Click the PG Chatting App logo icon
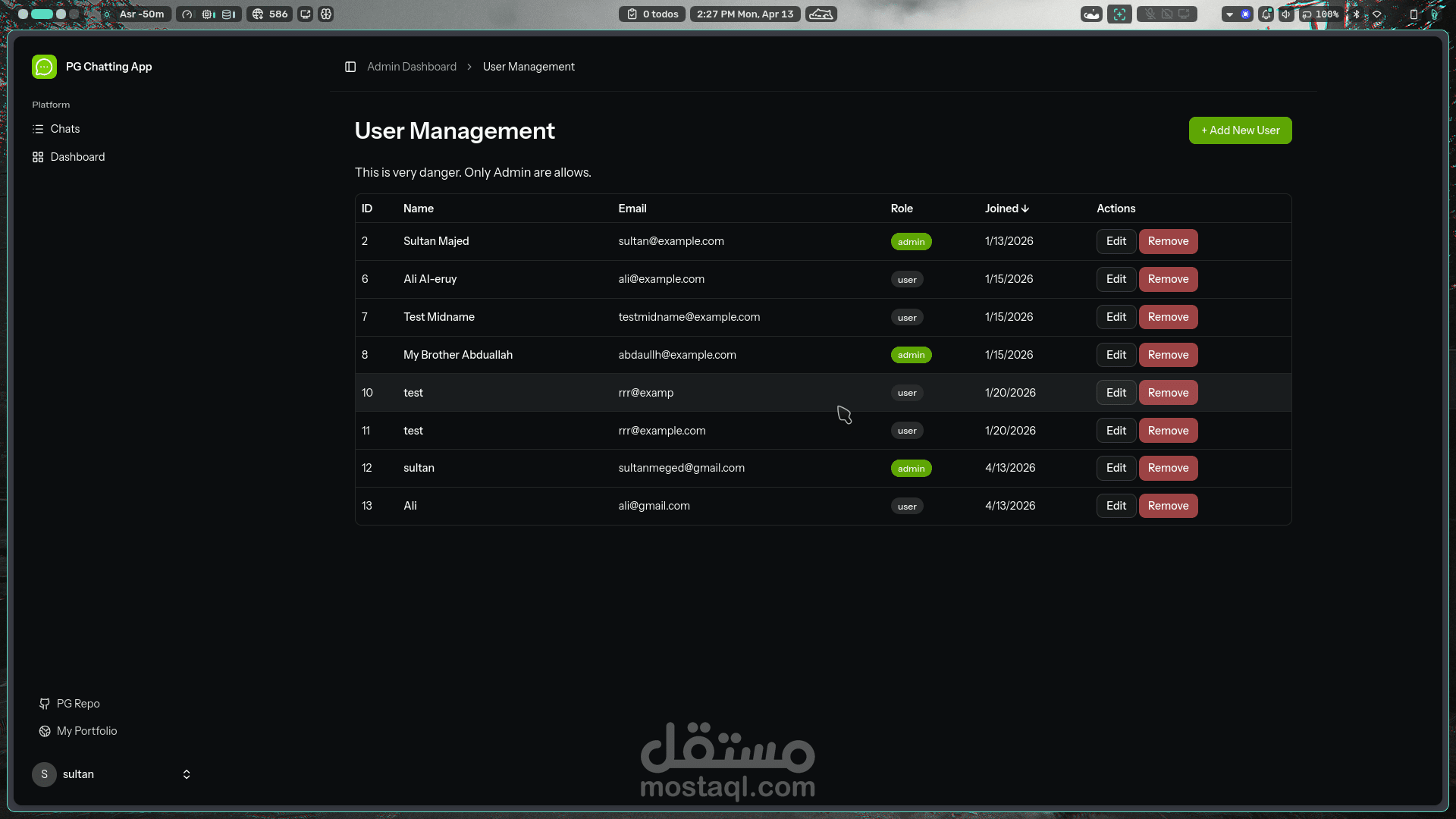Image resolution: width=1456 pixels, height=819 pixels. pos(44,67)
